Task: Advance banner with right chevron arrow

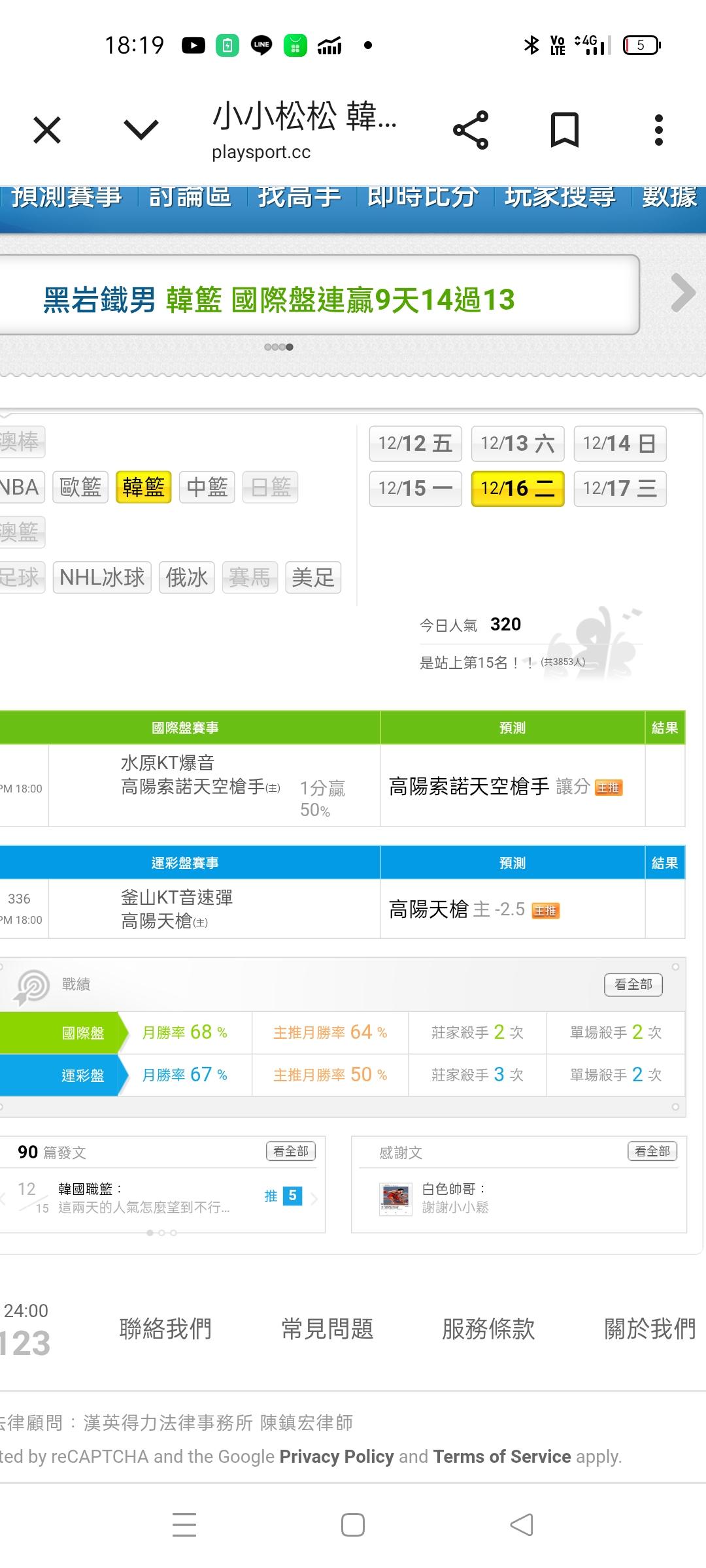Action: point(683,293)
